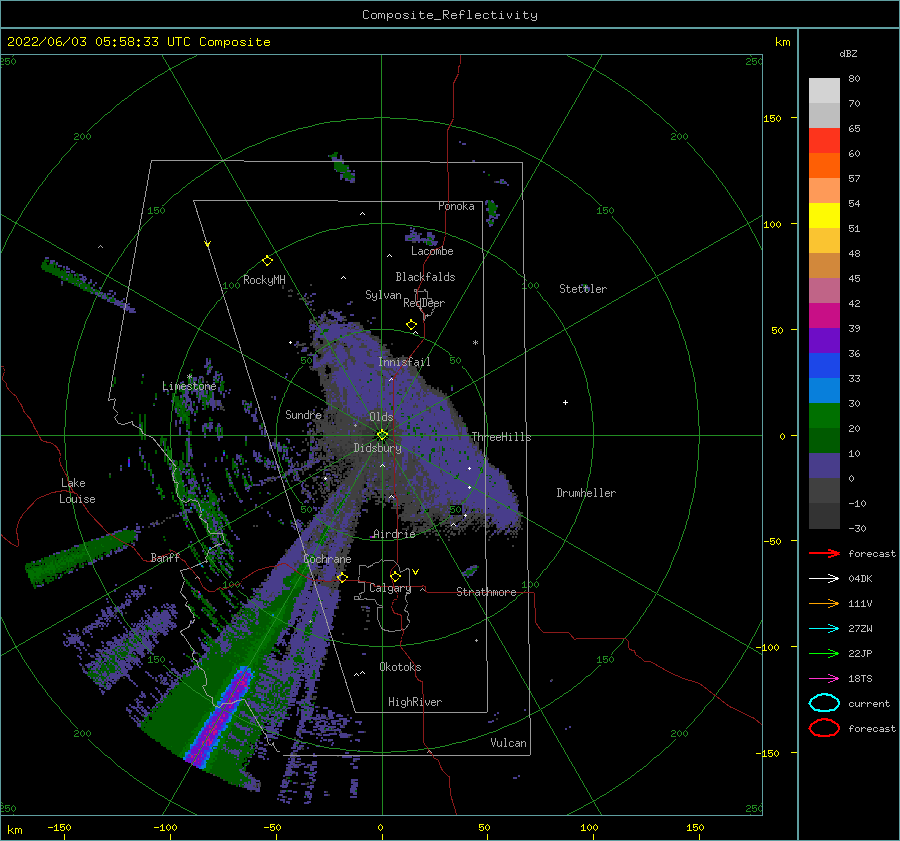Click the yellow radar site marker at Didsbury

382,435
